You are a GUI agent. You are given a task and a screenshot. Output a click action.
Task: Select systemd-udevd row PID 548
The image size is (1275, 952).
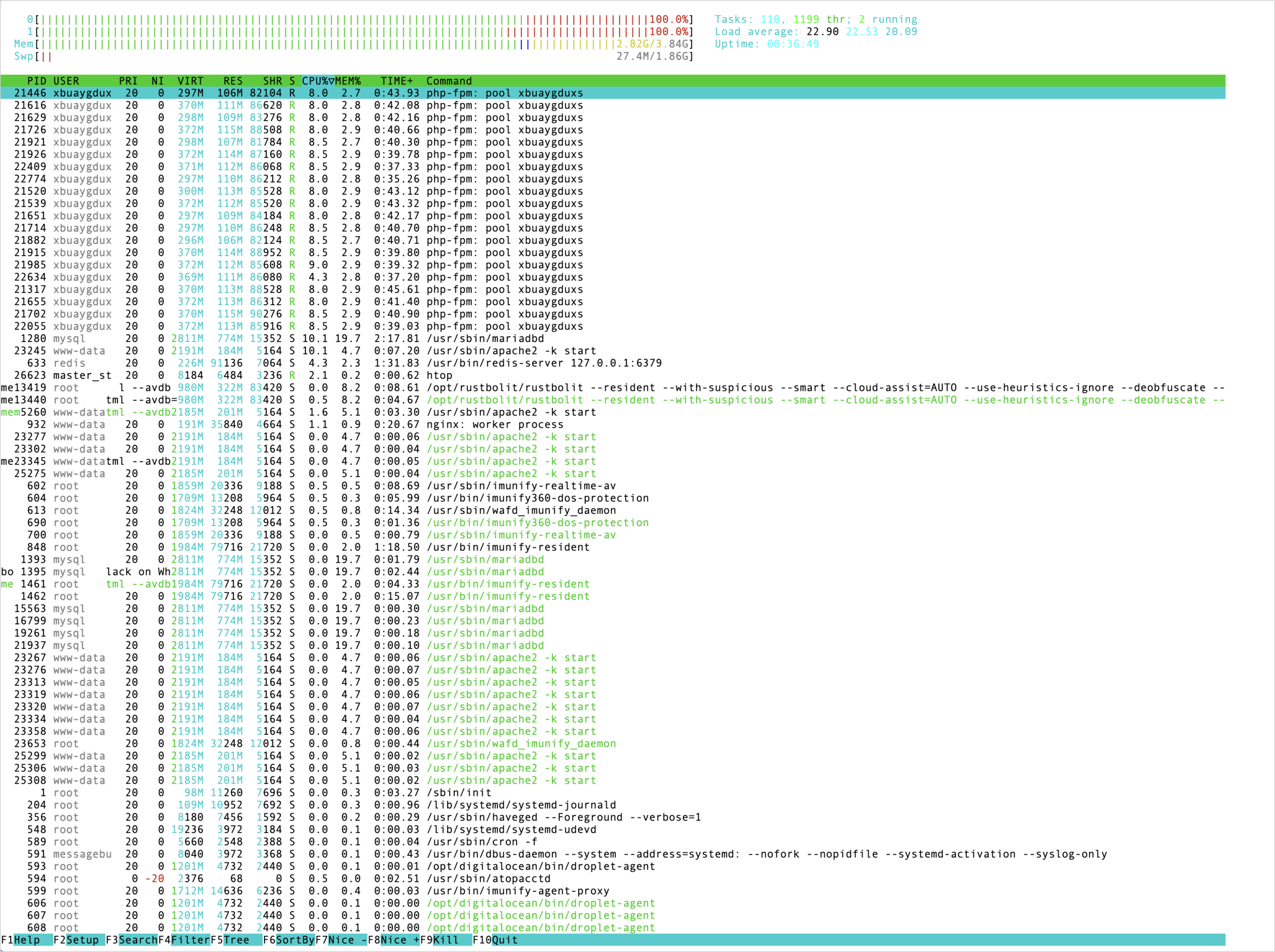pos(613,829)
